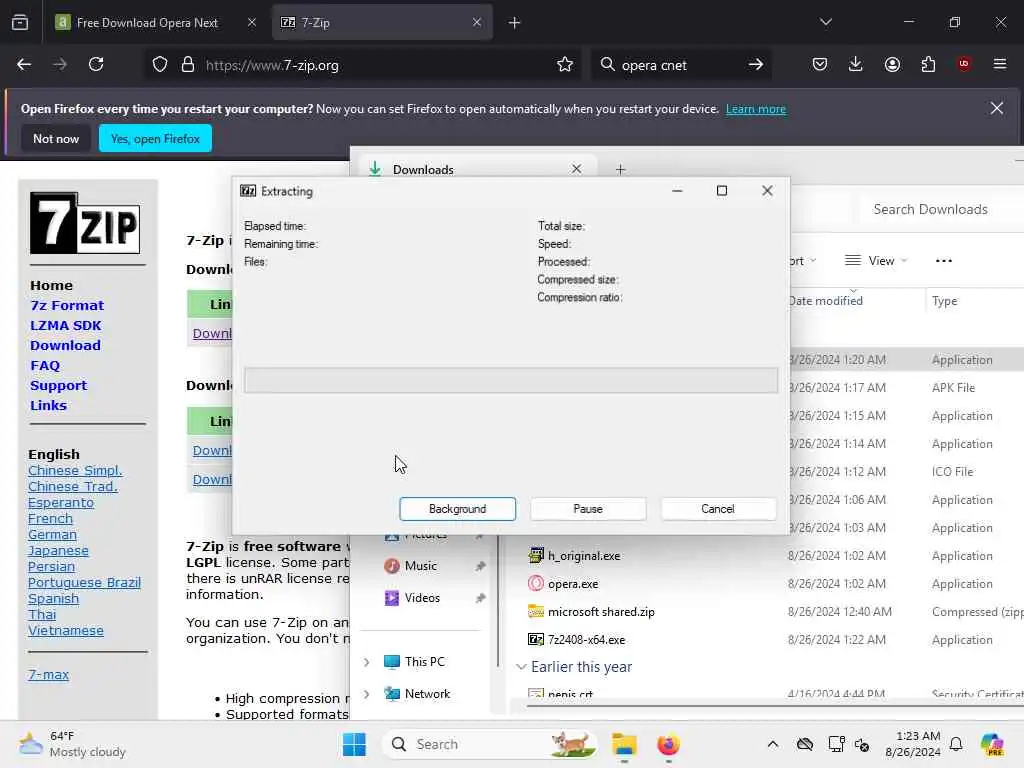This screenshot has width=1024, height=768.
Task: Click the opera cnet search field
Action: [679, 65]
